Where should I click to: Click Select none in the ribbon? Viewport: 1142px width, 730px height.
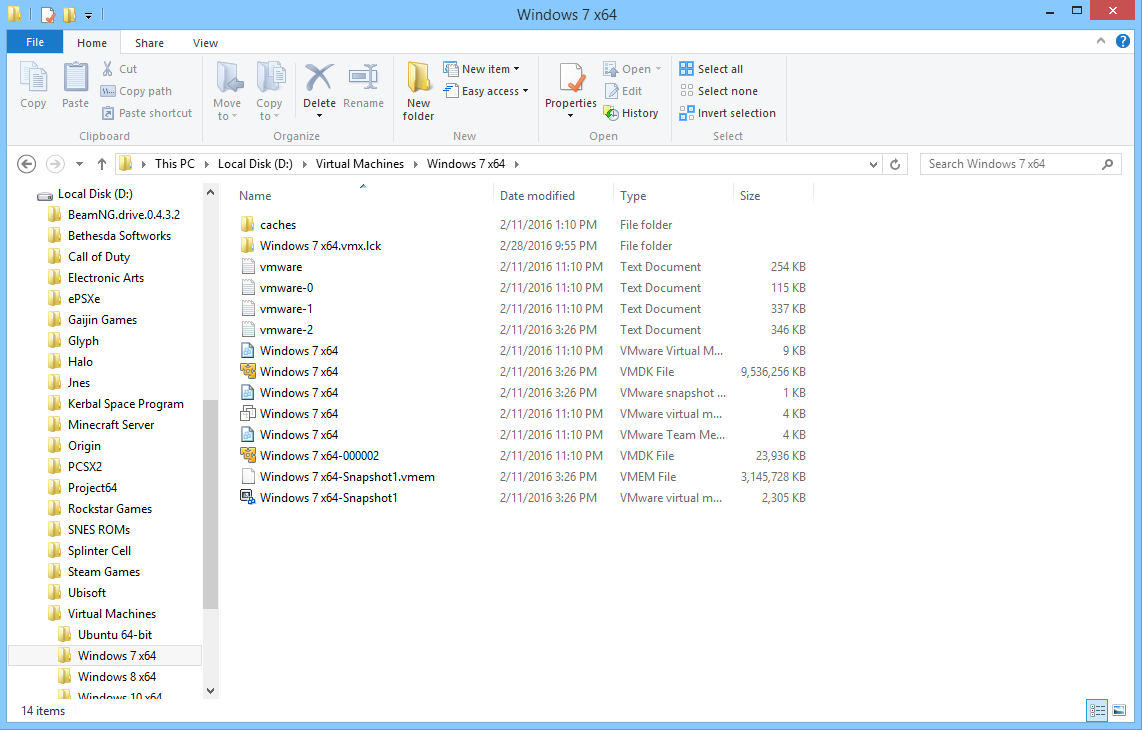(718, 91)
